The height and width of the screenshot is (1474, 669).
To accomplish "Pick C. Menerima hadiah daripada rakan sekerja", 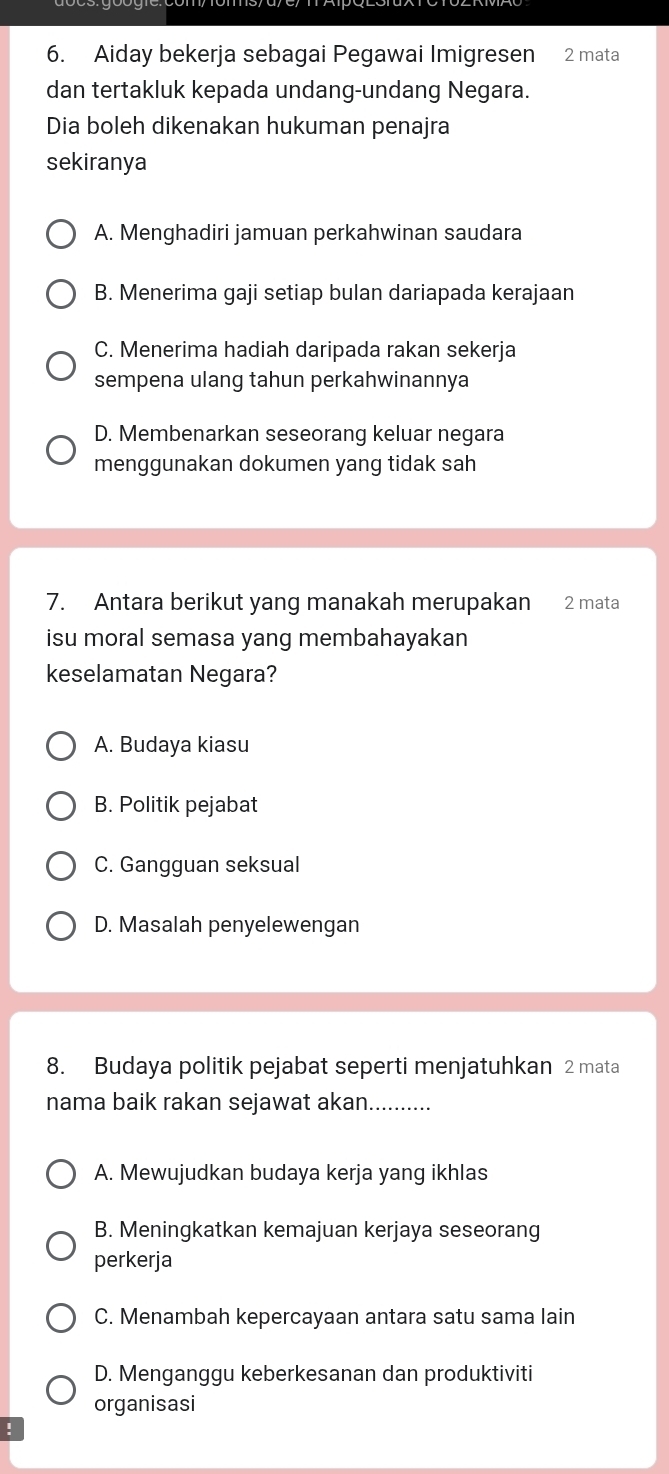I will (x=61, y=366).
